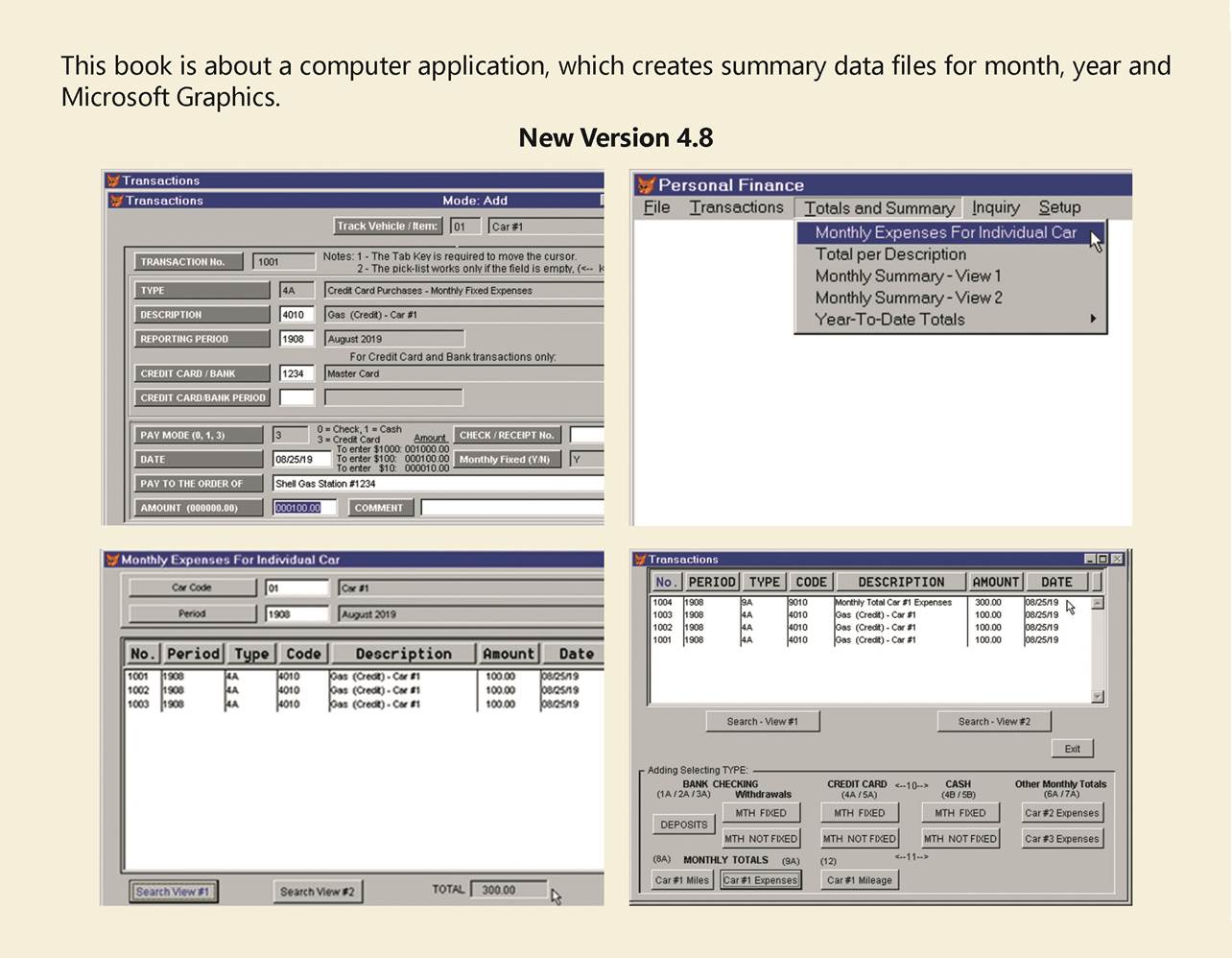The height and width of the screenshot is (958, 1232).
Task: Click MTH NOT FIXED under Credit Card
Action: click(x=860, y=839)
